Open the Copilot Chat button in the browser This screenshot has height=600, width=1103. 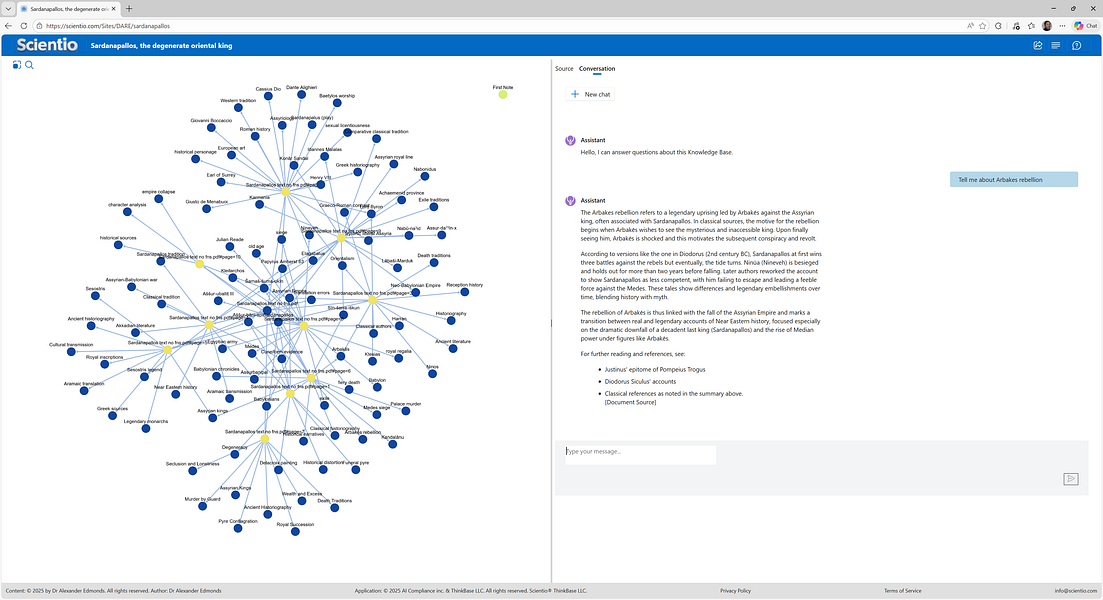pyautogui.click(x=1085, y=26)
